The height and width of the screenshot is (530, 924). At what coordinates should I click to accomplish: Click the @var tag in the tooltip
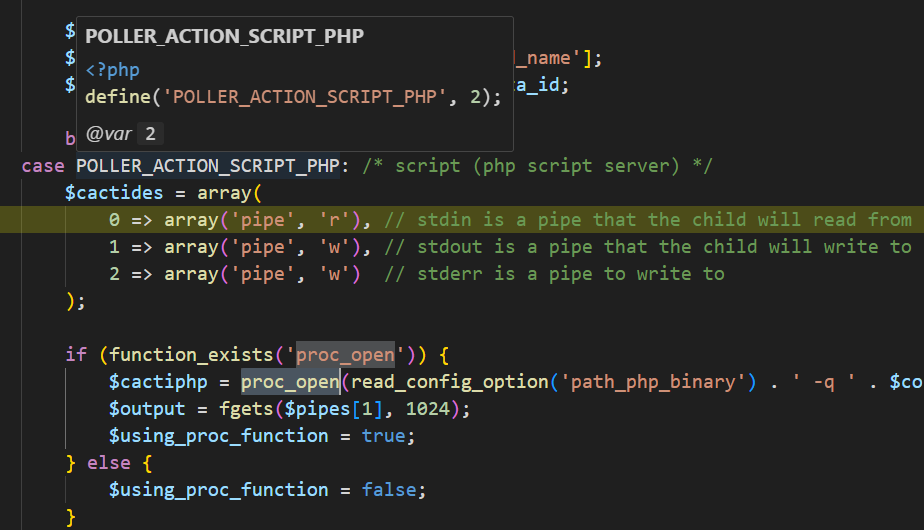pos(108,134)
